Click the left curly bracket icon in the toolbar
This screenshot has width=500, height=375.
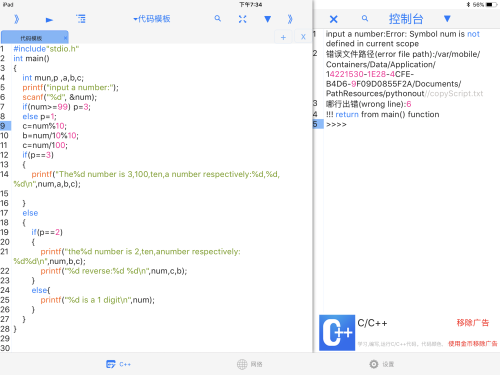click(x=16, y=19)
